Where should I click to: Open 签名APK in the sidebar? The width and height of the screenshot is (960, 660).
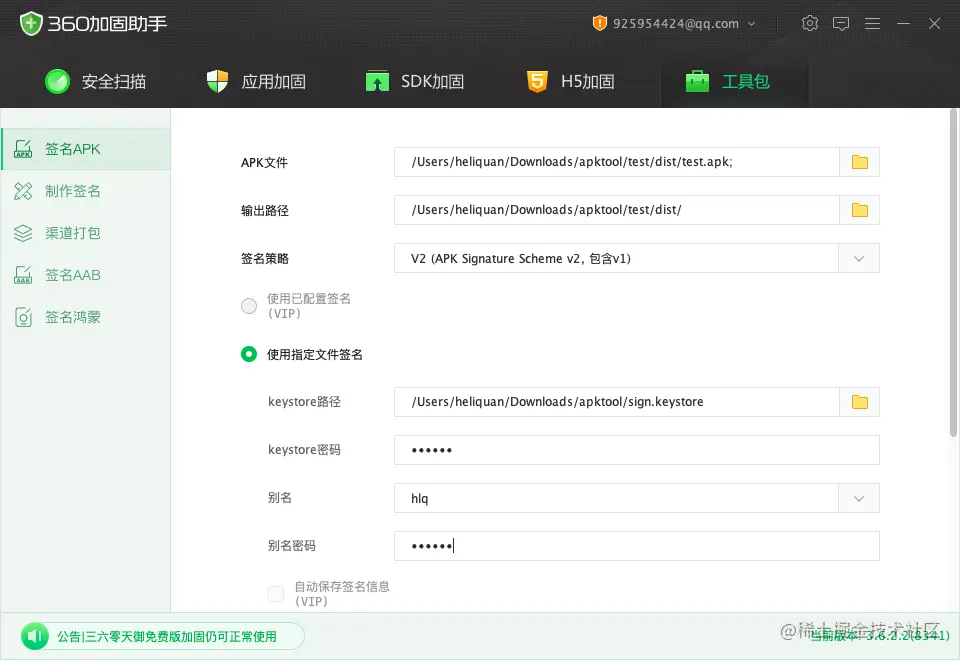pyautogui.click(x=86, y=149)
